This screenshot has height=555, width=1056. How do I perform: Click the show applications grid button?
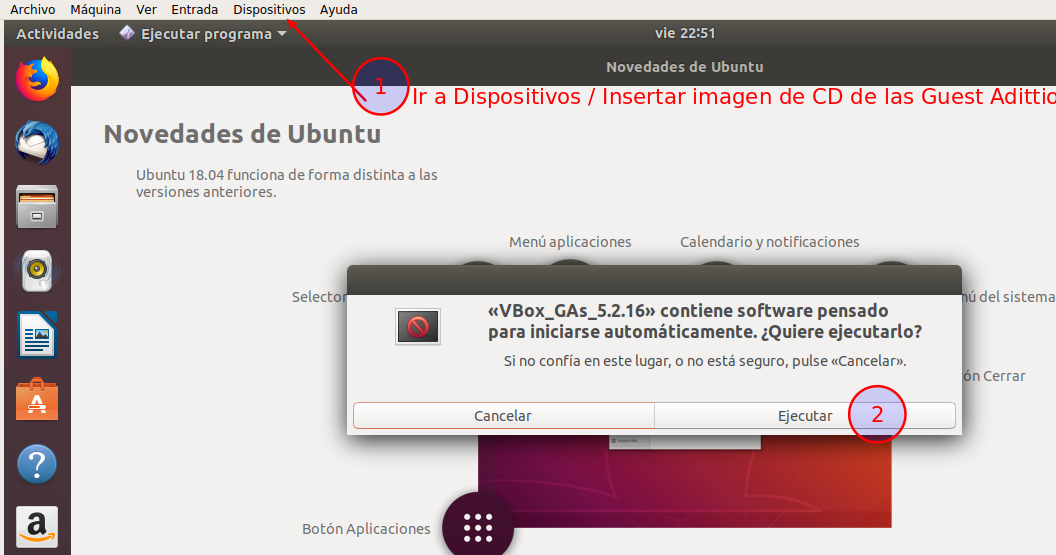[478, 527]
